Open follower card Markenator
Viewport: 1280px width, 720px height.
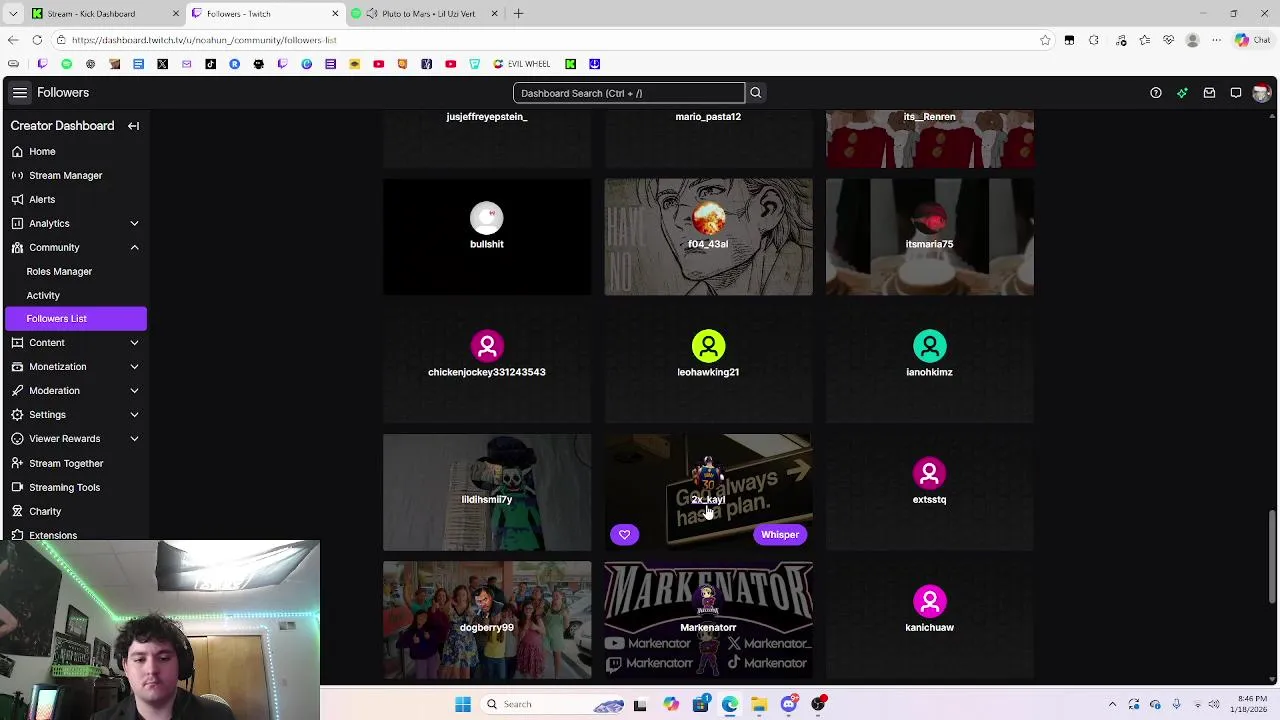coord(708,620)
